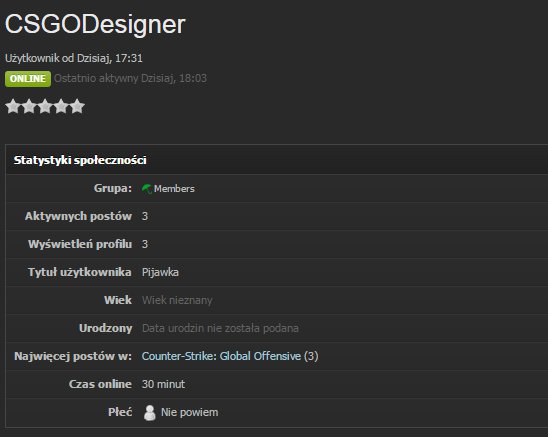Click the green ONLINE status badge
Viewport: 548px width, 437px height.
28,79
